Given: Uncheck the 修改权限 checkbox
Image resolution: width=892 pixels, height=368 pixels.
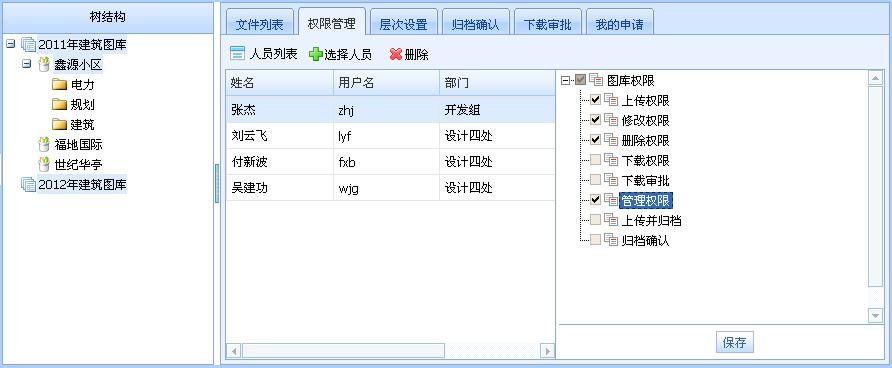Looking at the screenshot, I should [x=595, y=120].
